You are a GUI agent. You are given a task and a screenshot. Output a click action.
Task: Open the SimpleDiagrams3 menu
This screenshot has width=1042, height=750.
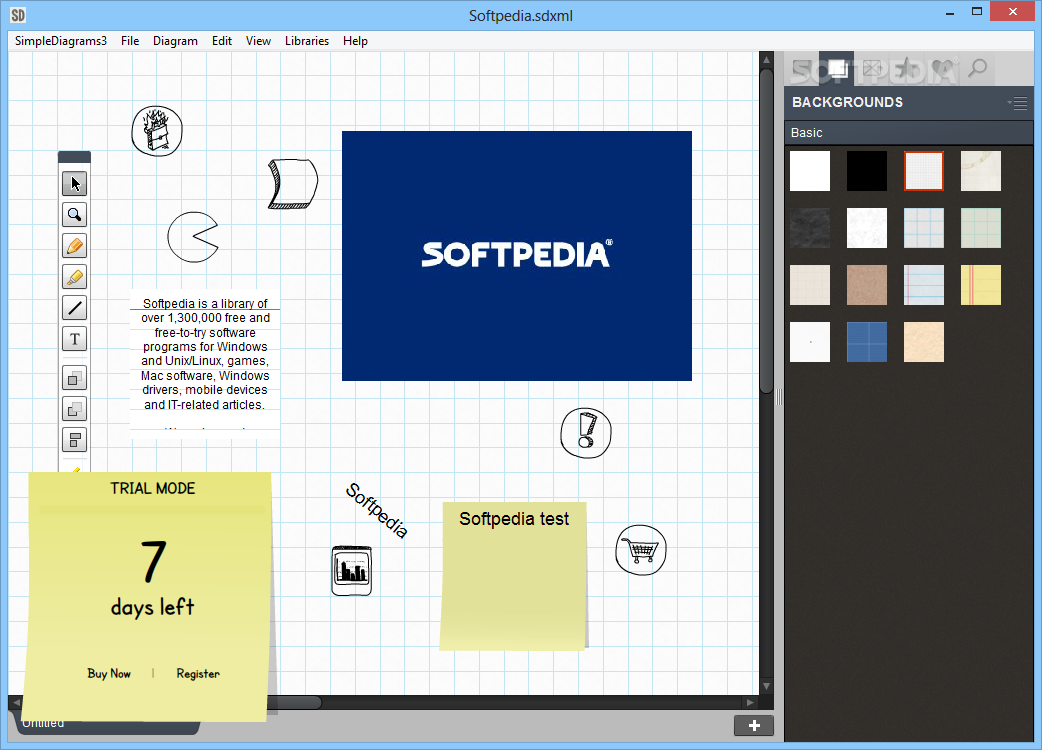click(60, 41)
